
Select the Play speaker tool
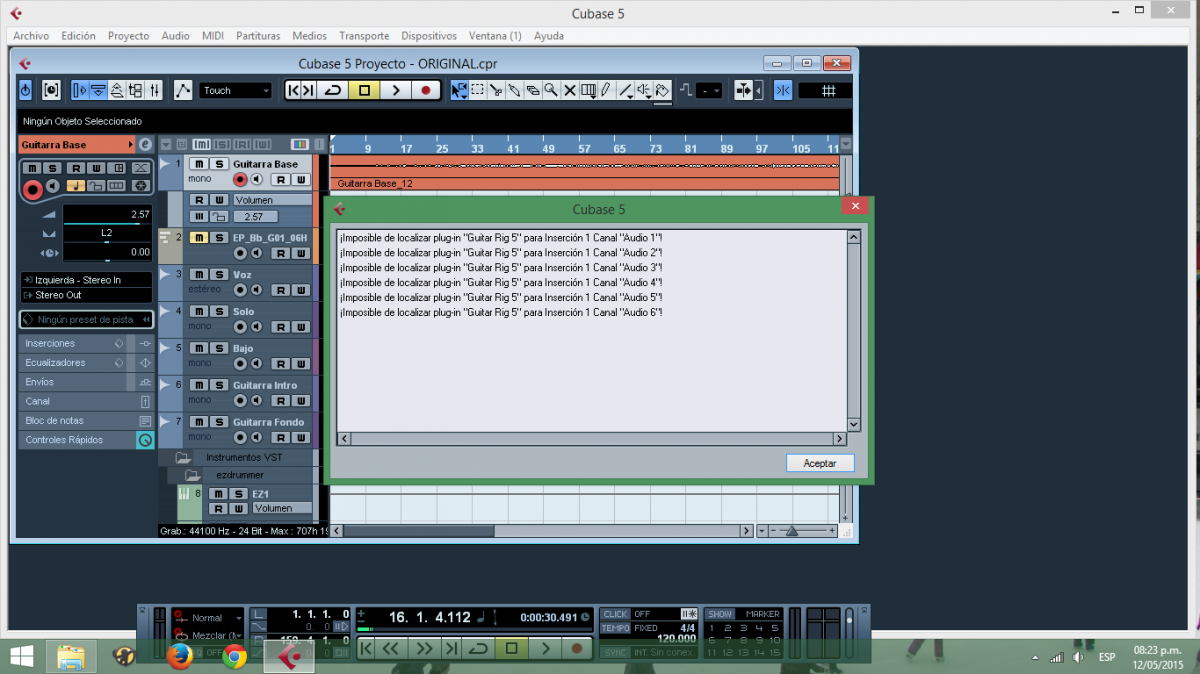click(644, 90)
